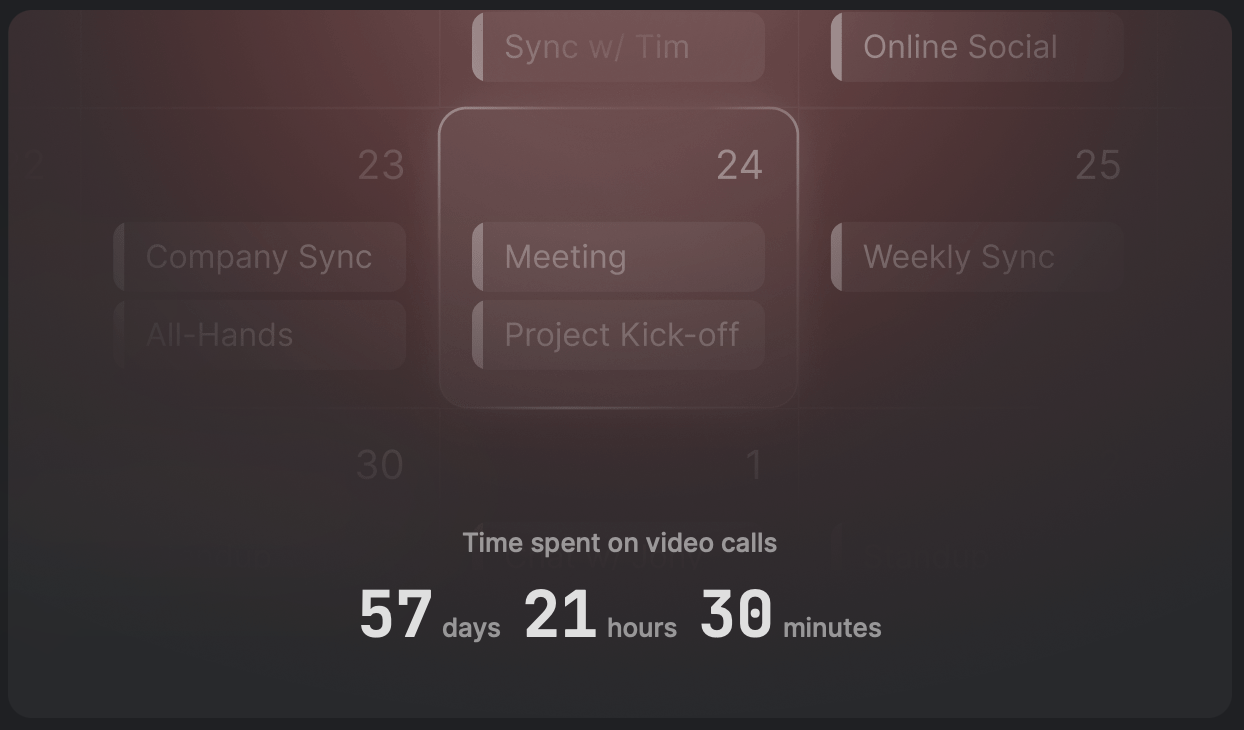Click the "hours" unit label

coord(642,628)
